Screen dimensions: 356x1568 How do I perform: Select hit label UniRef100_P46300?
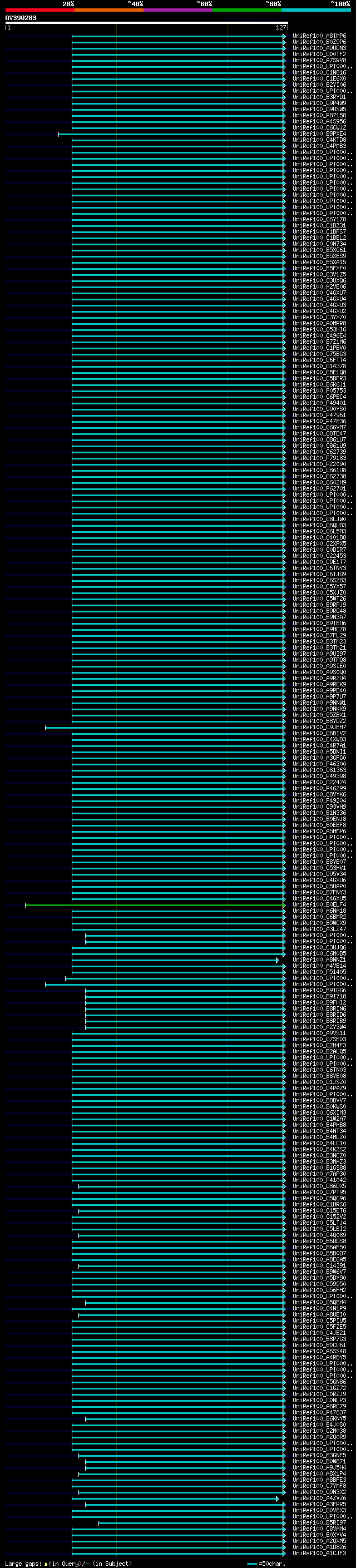coord(319,764)
